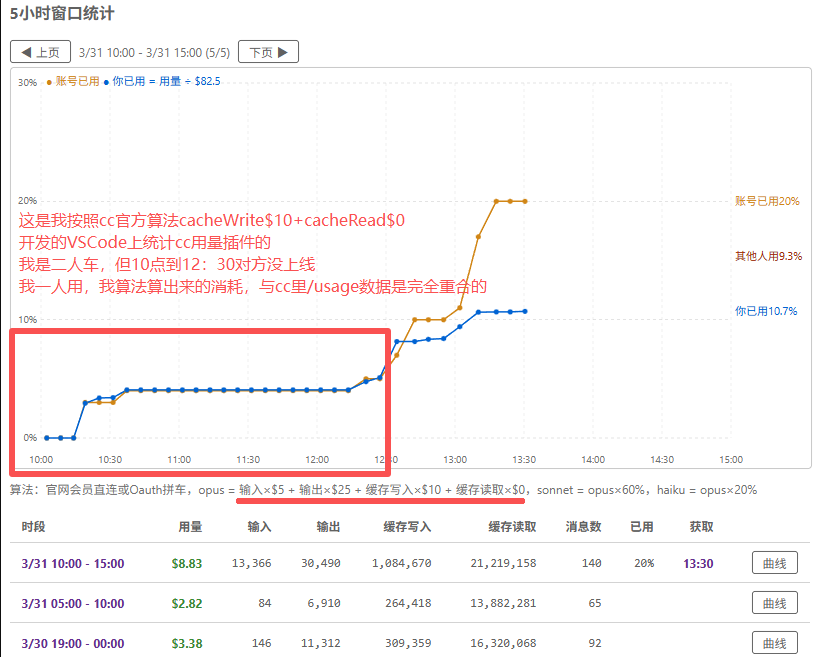Viewport: 821px width, 657px height.
Task: Click the 1,084,670 cache write cell
Action: [402, 563]
